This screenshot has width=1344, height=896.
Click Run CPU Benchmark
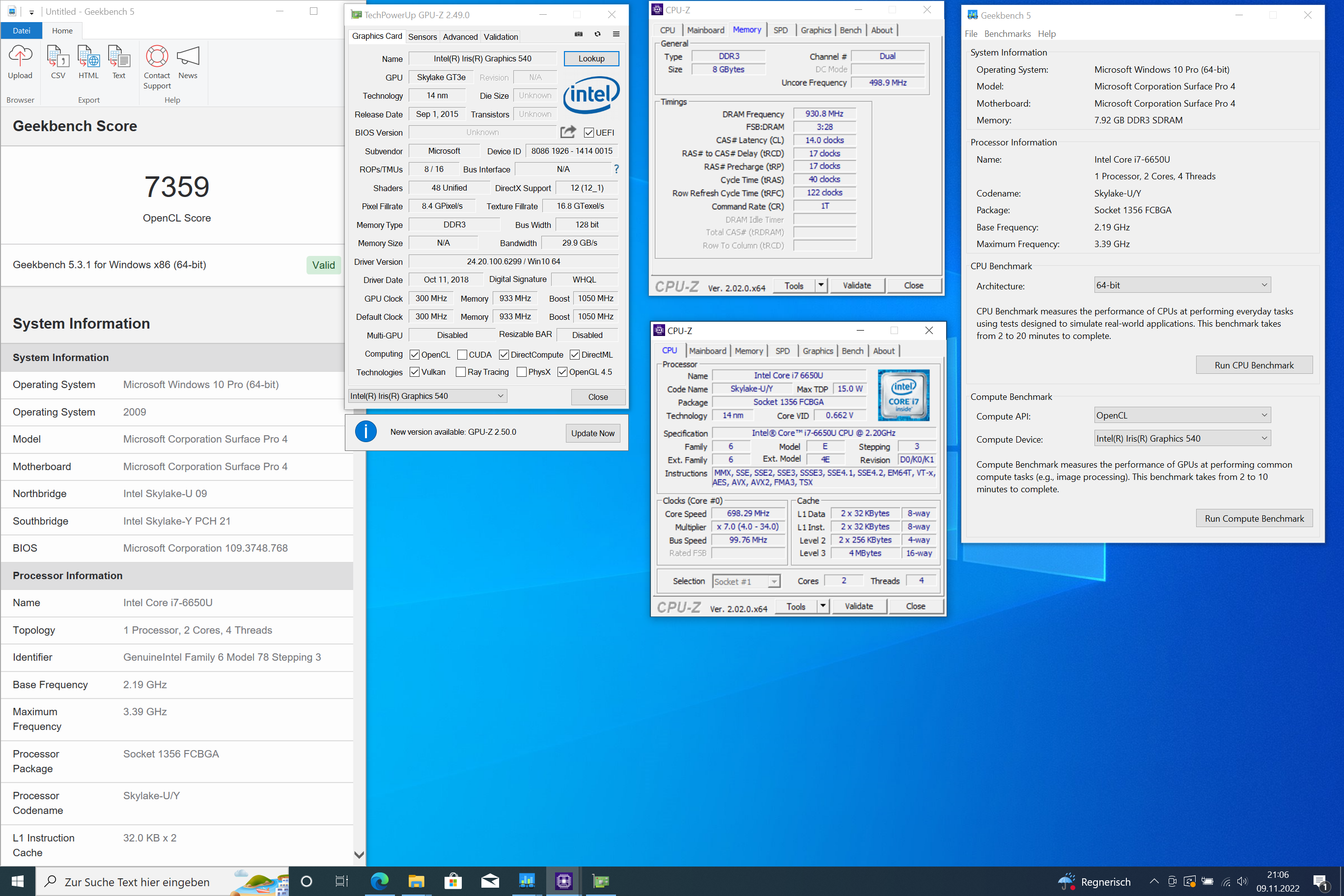[1254, 365]
